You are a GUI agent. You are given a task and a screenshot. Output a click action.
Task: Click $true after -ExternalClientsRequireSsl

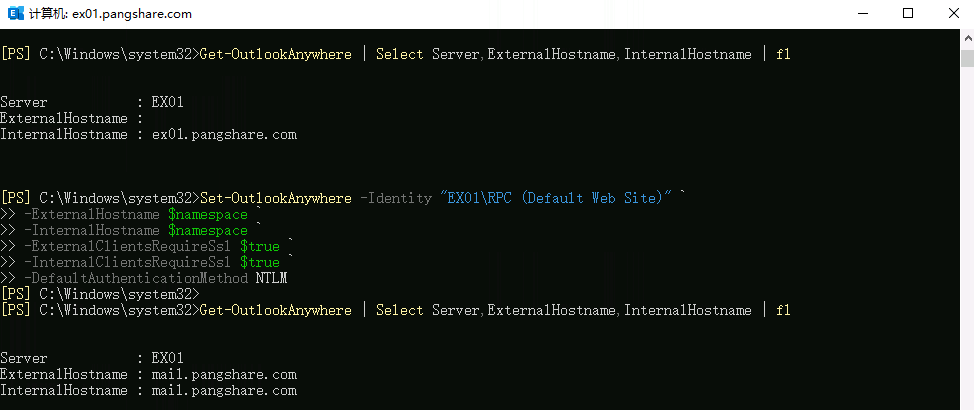259,247
